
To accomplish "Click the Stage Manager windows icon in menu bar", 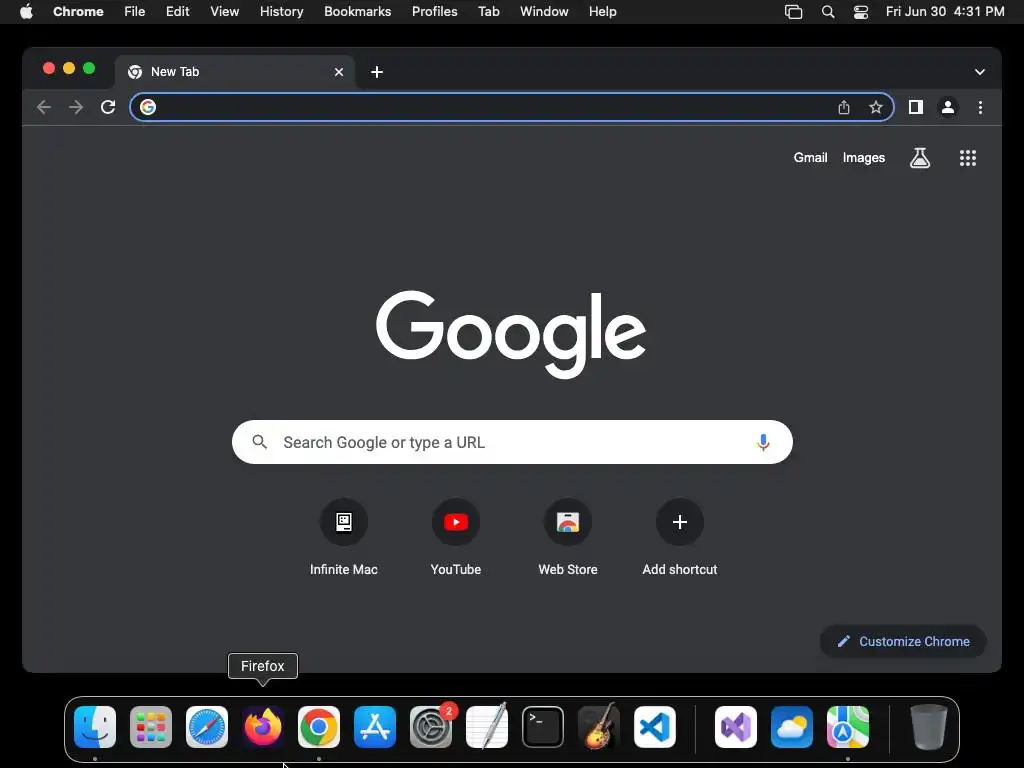I will 793,12.
